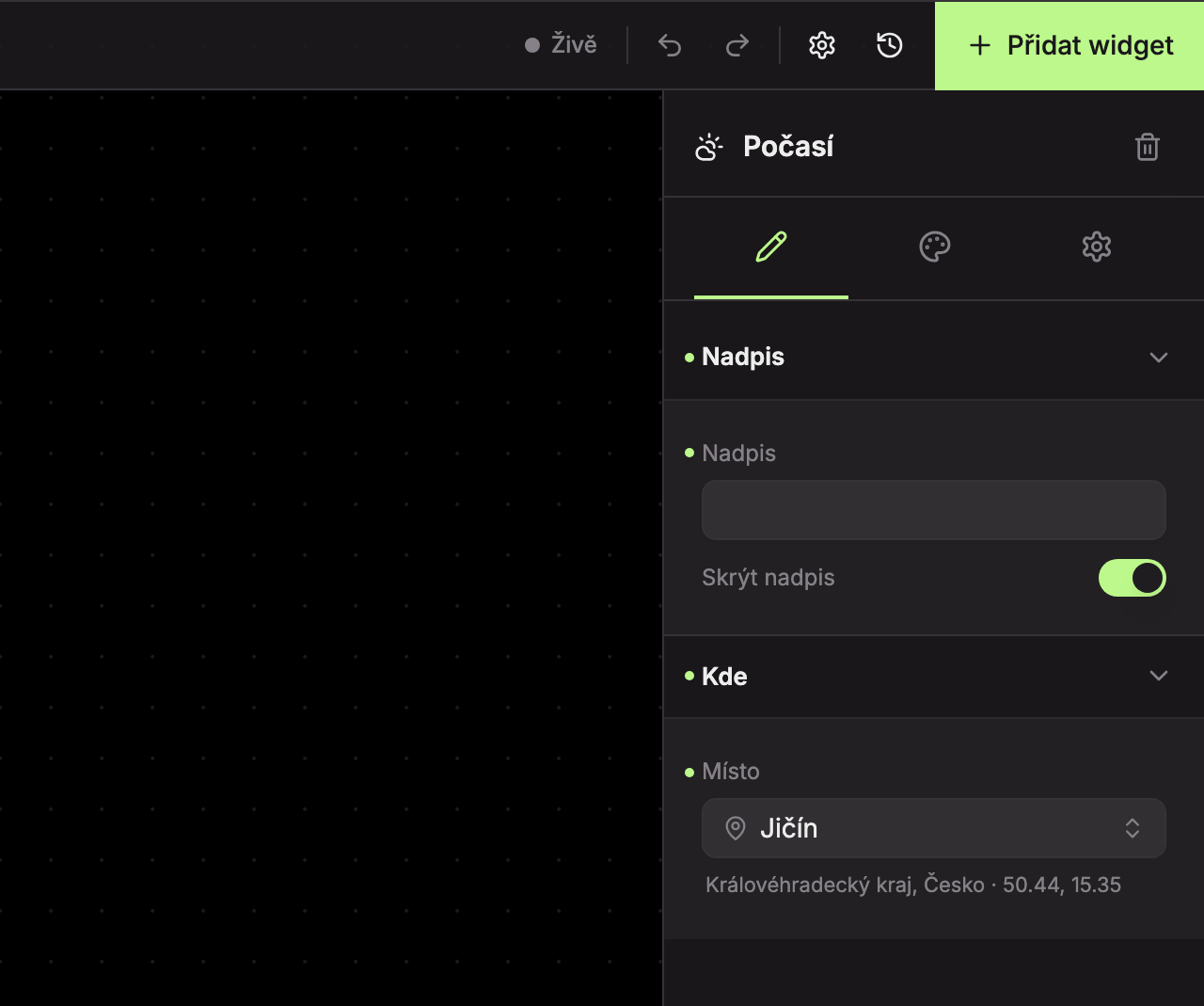
Task: Focus the empty Nadpis text field
Action: tap(934, 510)
